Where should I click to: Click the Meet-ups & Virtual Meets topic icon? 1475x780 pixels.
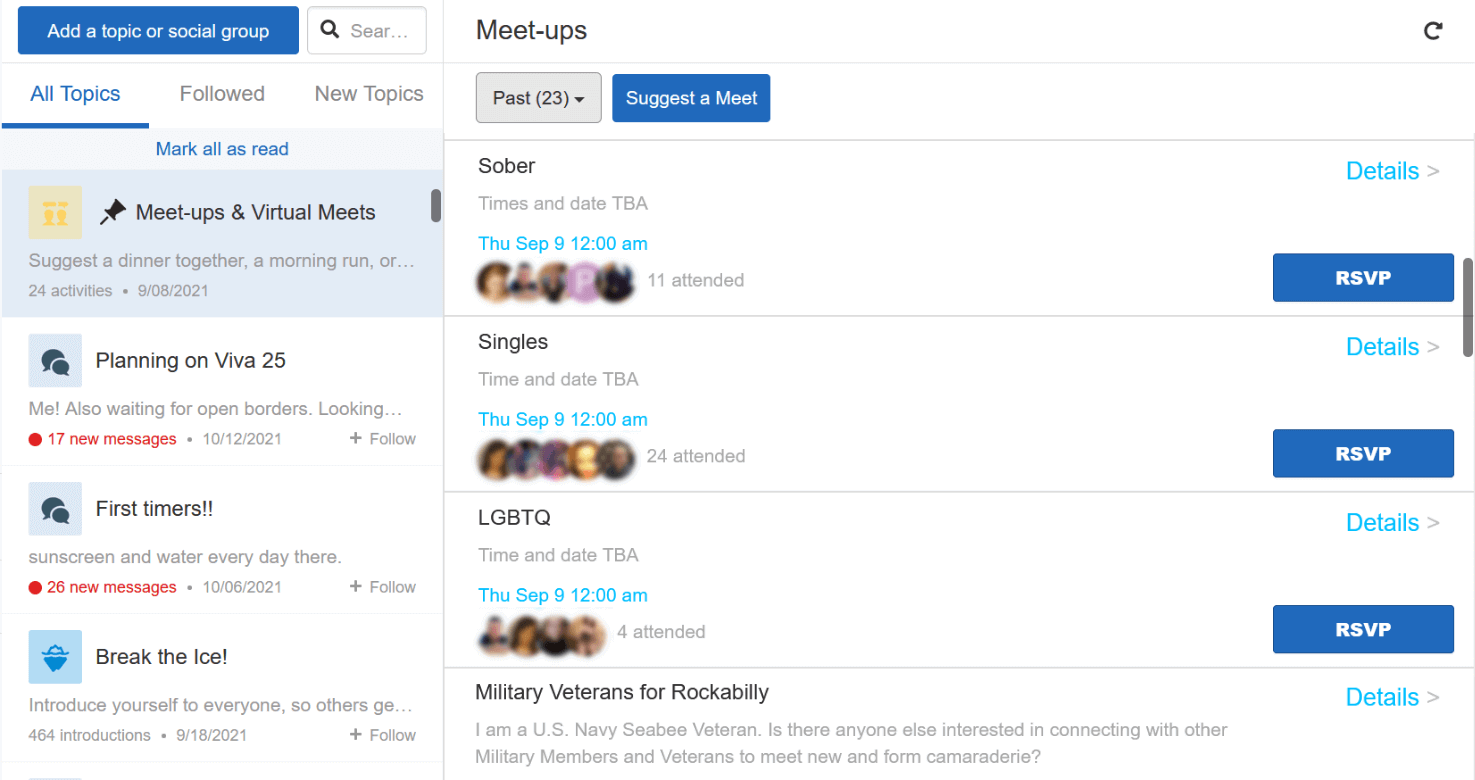pyautogui.click(x=55, y=212)
